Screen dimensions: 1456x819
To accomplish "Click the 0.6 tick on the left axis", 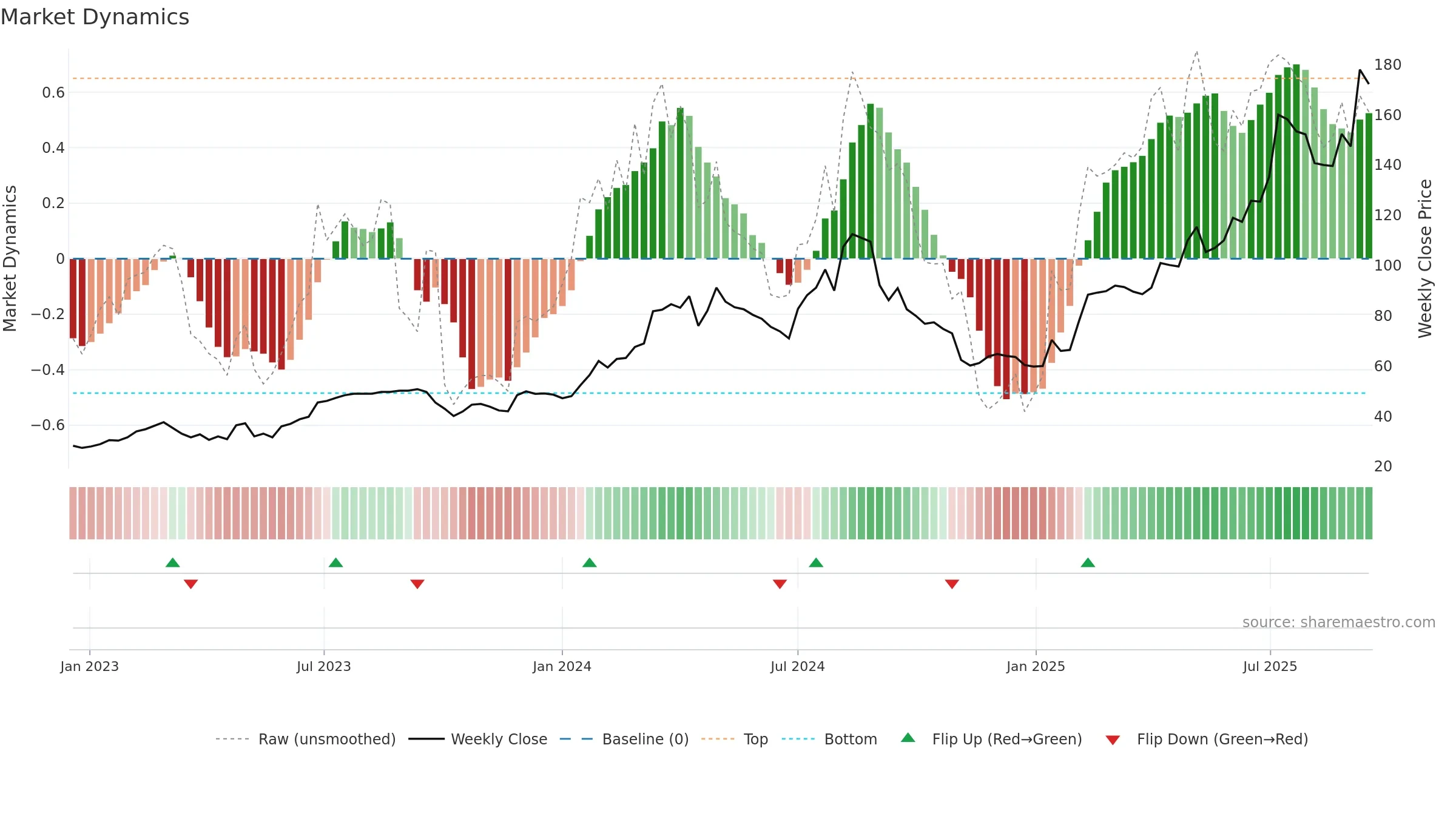I will pyautogui.click(x=53, y=93).
